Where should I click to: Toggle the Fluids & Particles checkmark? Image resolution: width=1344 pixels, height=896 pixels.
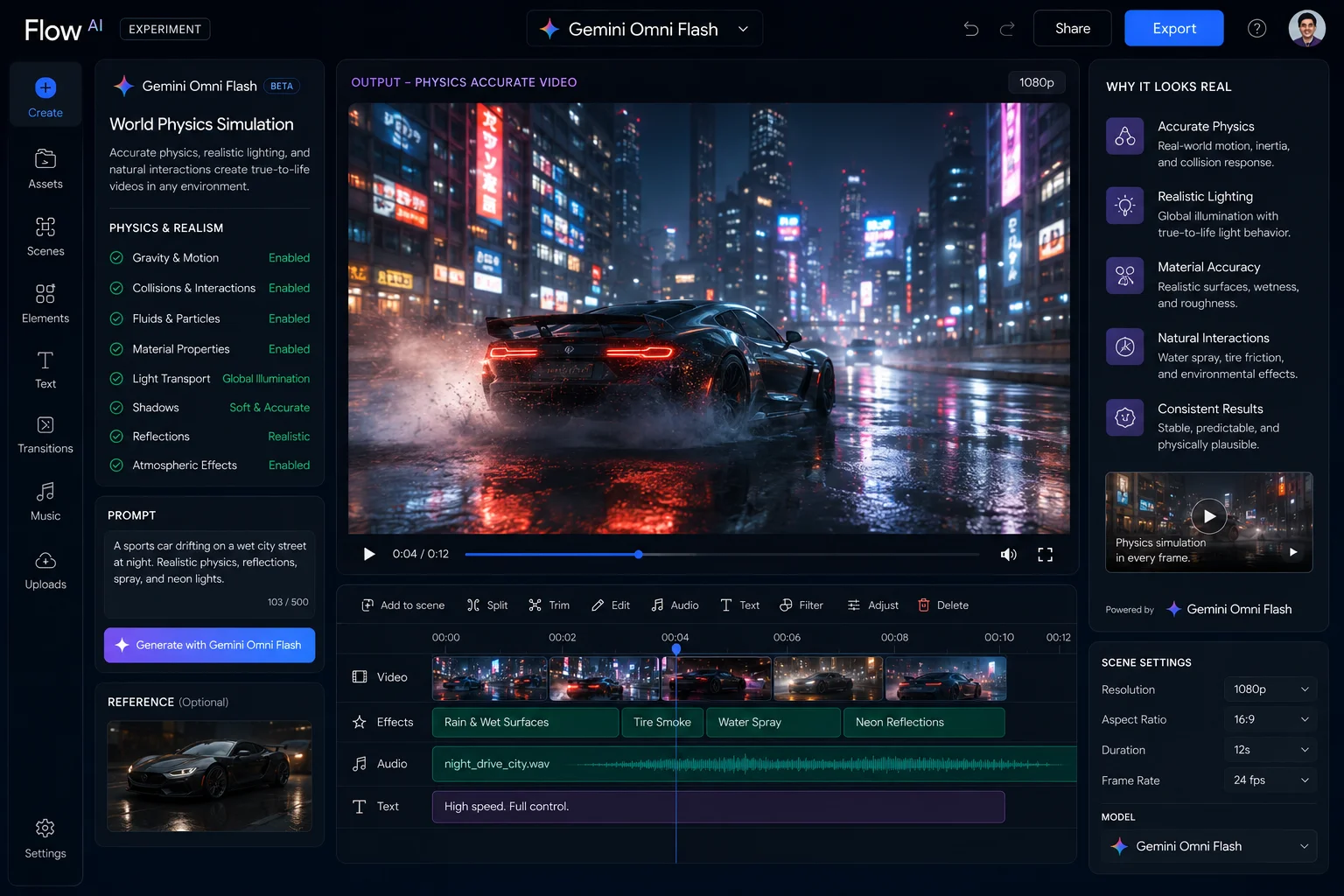click(x=116, y=318)
